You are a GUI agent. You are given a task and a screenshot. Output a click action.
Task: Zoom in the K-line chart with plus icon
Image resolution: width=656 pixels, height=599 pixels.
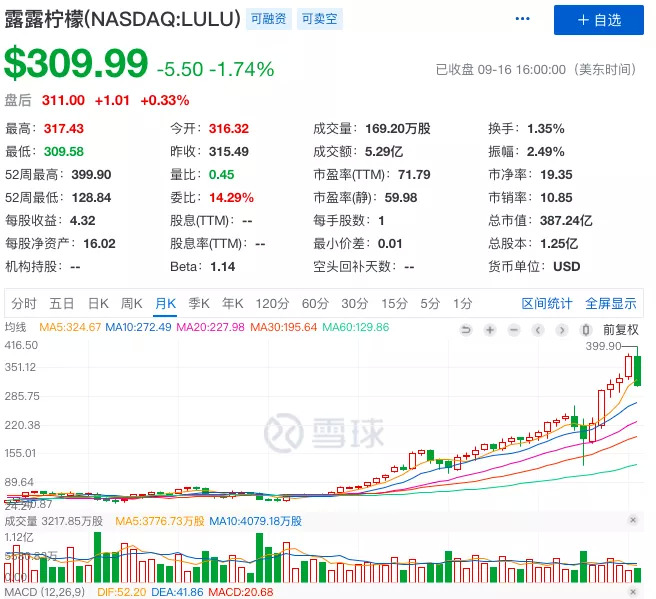pyautogui.click(x=489, y=330)
